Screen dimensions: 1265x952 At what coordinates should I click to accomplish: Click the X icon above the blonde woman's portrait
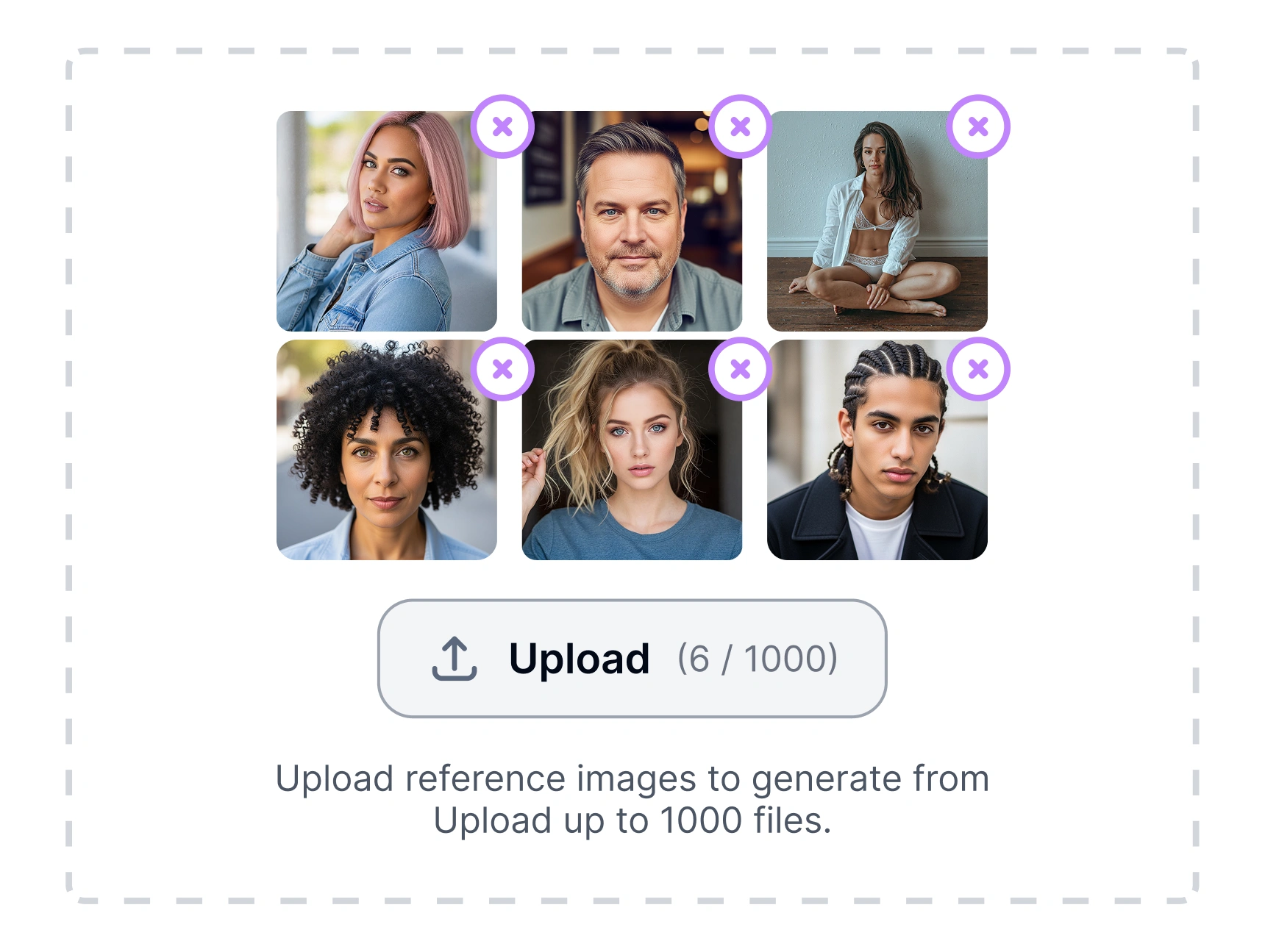pyautogui.click(x=740, y=370)
